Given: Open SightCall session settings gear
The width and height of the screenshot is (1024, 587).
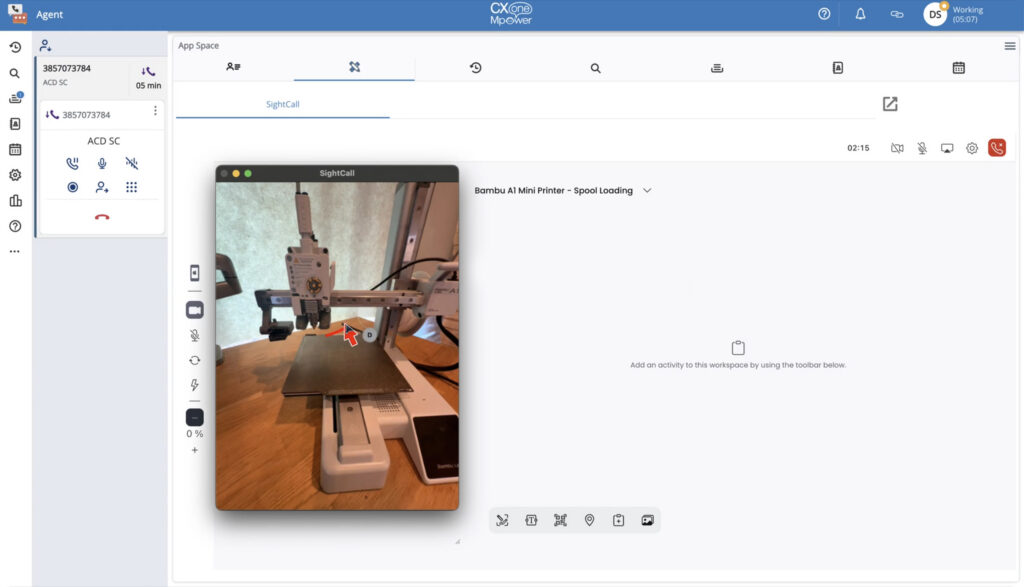Looking at the screenshot, I should (x=972, y=148).
